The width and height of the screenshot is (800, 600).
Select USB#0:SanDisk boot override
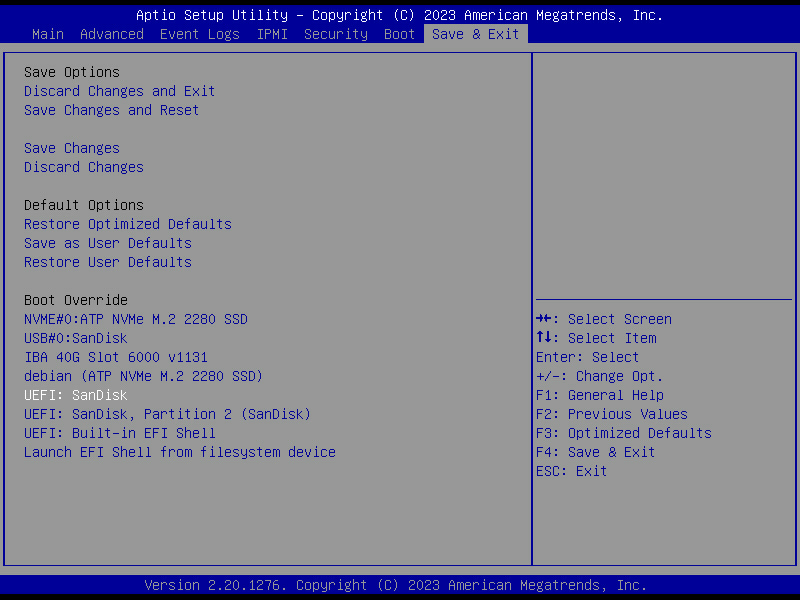76,338
